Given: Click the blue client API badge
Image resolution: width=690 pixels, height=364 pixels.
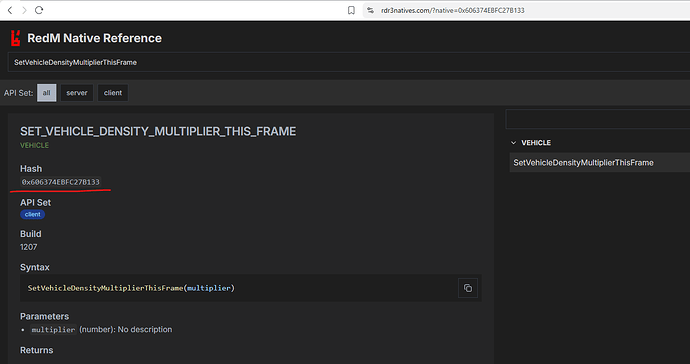Looking at the screenshot, I should coord(33,214).
